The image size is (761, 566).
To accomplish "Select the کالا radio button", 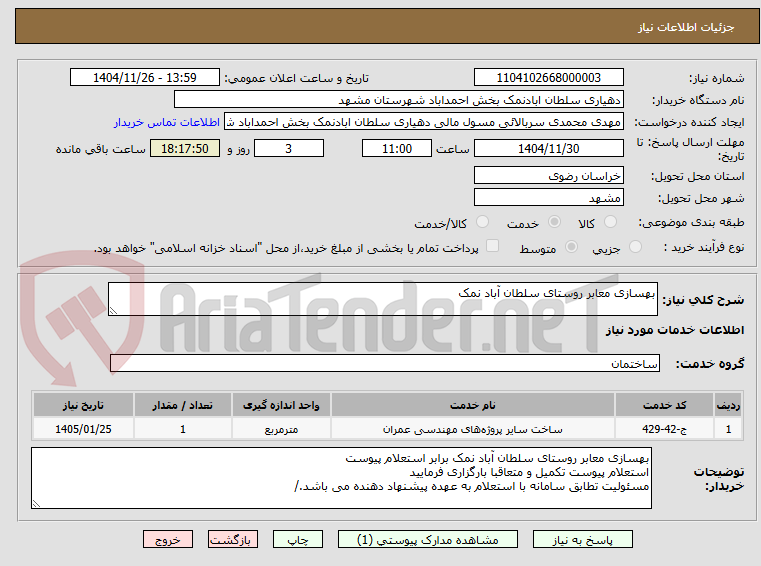I will click(x=610, y=222).
